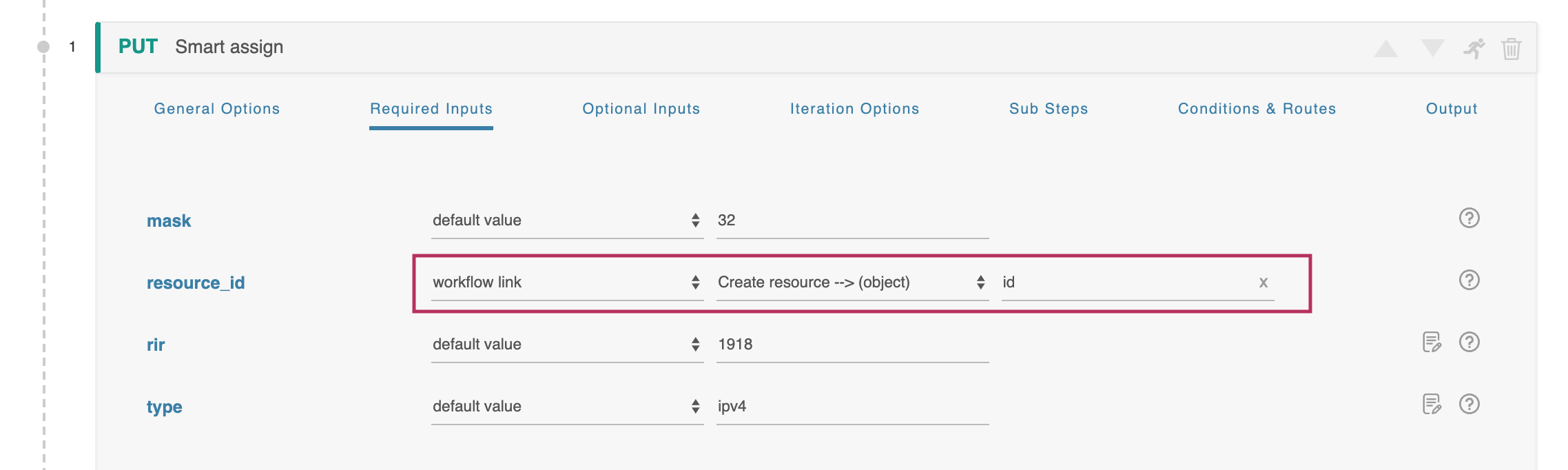Open the edit note icon for rir
The image size is (1568, 470).
[1432, 343]
